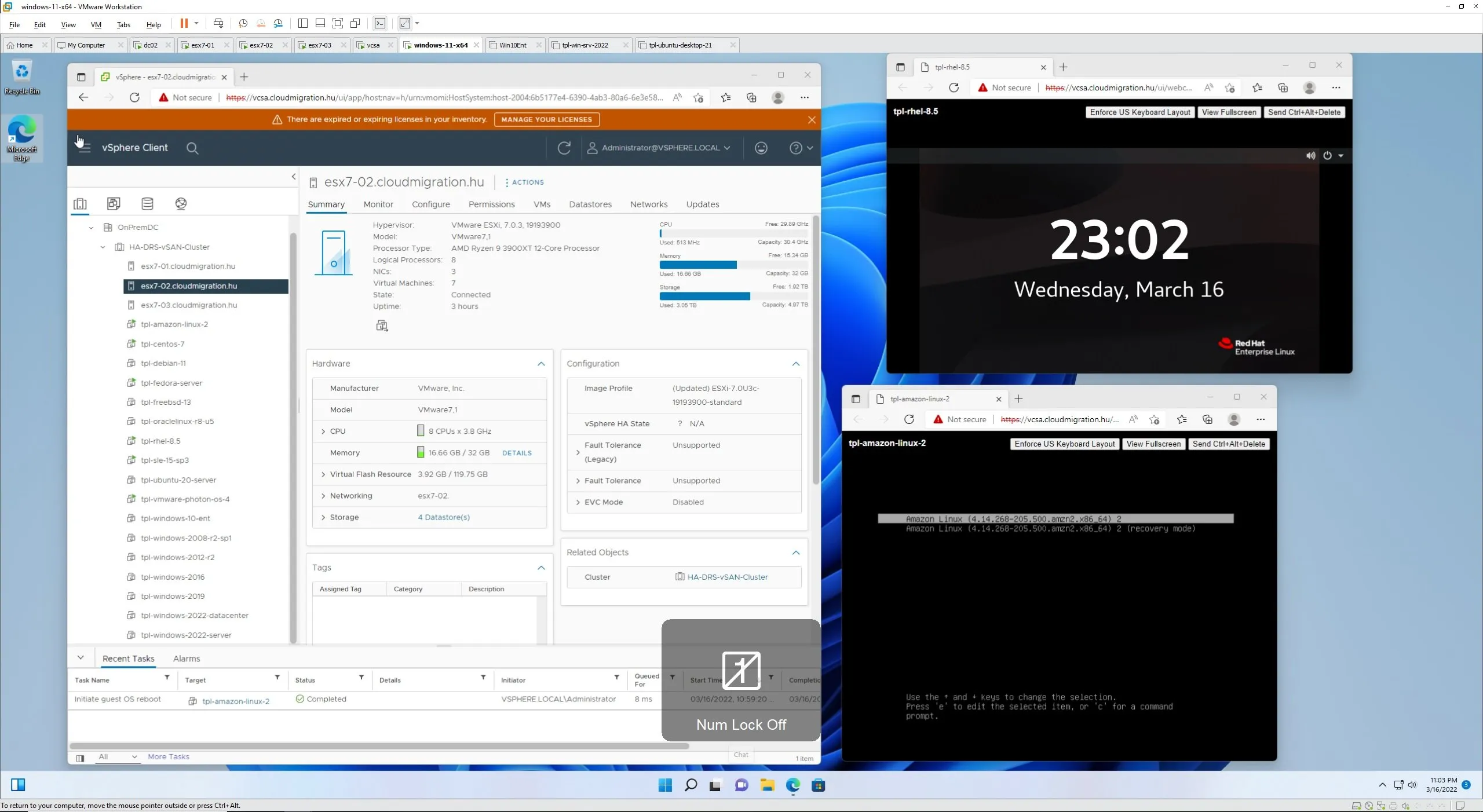Collapse the HA-DRS-vSAN-Cluster node

coord(103,247)
